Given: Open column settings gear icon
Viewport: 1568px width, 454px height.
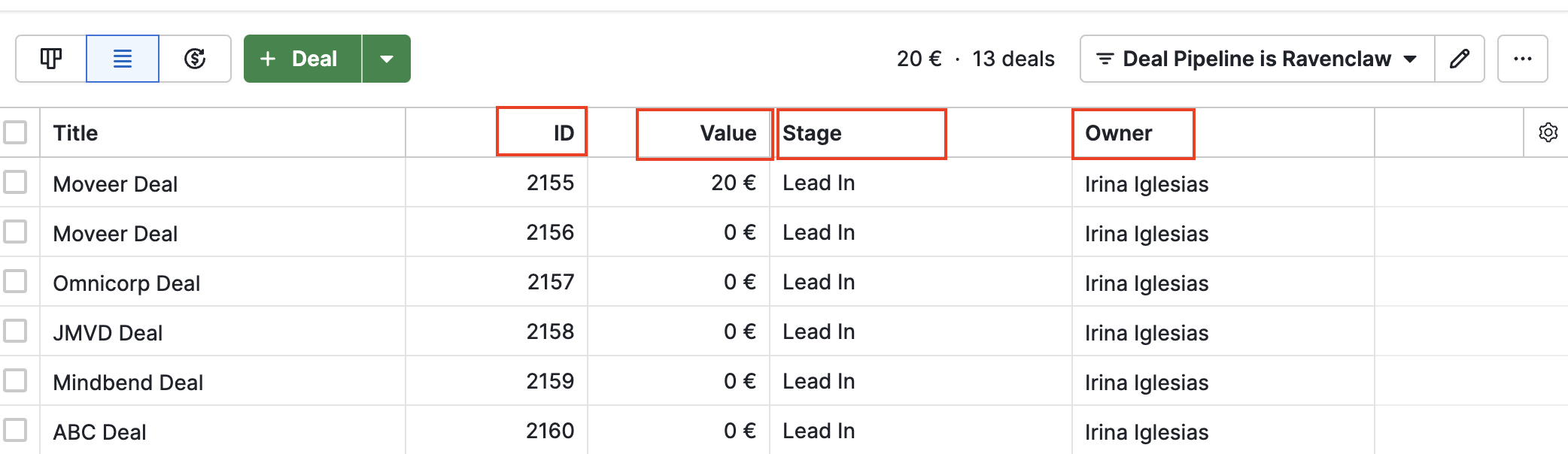Looking at the screenshot, I should pyautogui.click(x=1548, y=133).
